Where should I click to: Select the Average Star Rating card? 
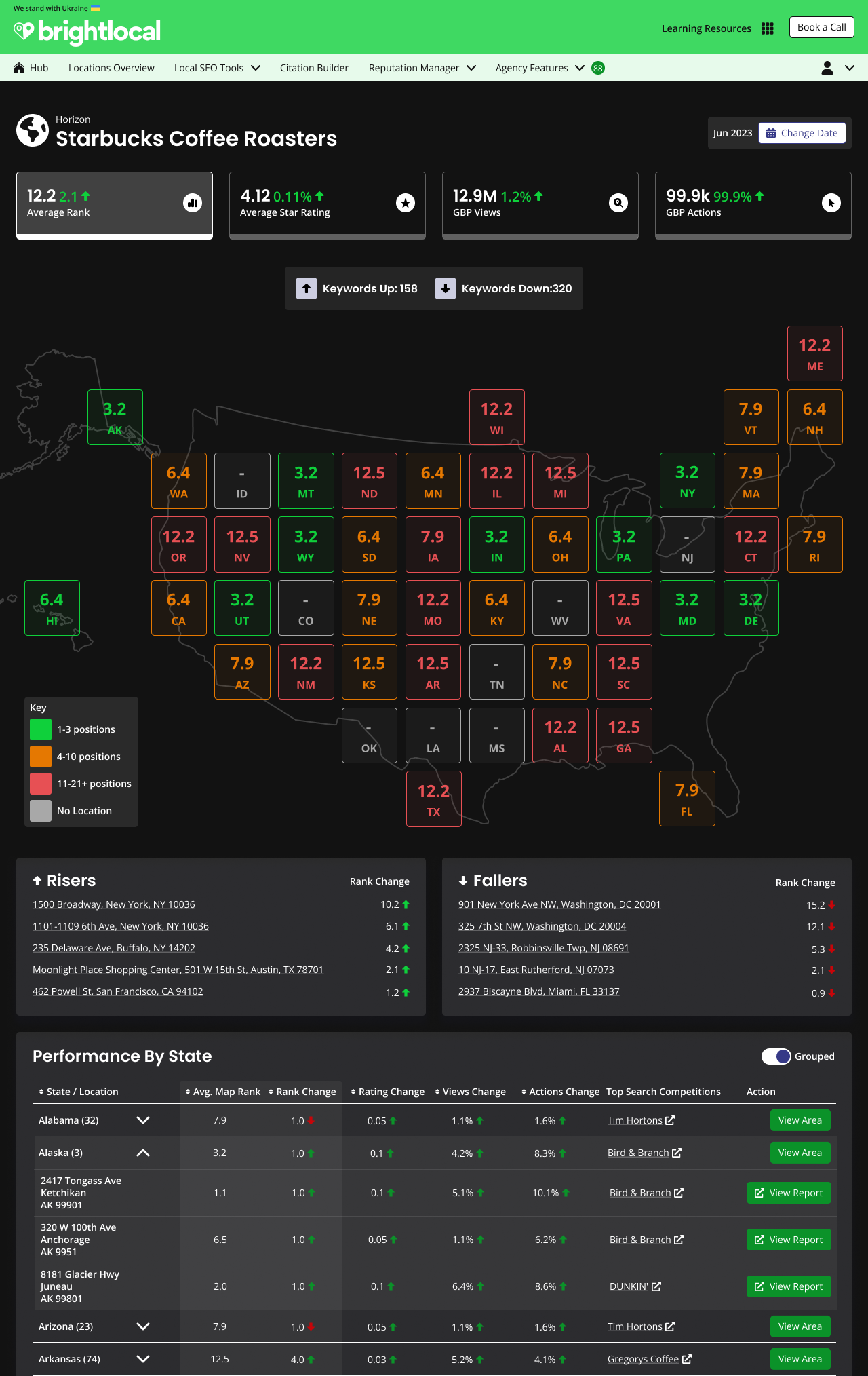pyautogui.click(x=328, y=205)
